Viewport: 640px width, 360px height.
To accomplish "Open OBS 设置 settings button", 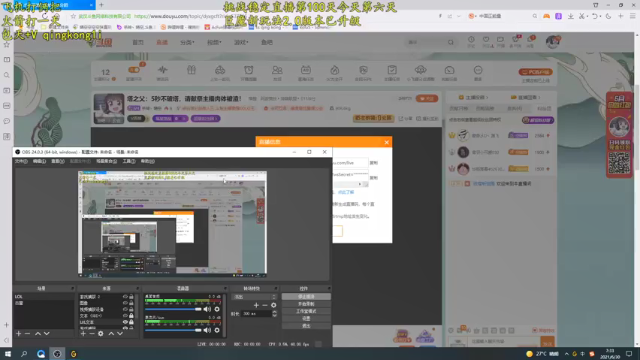I will [x=306, y=318].
